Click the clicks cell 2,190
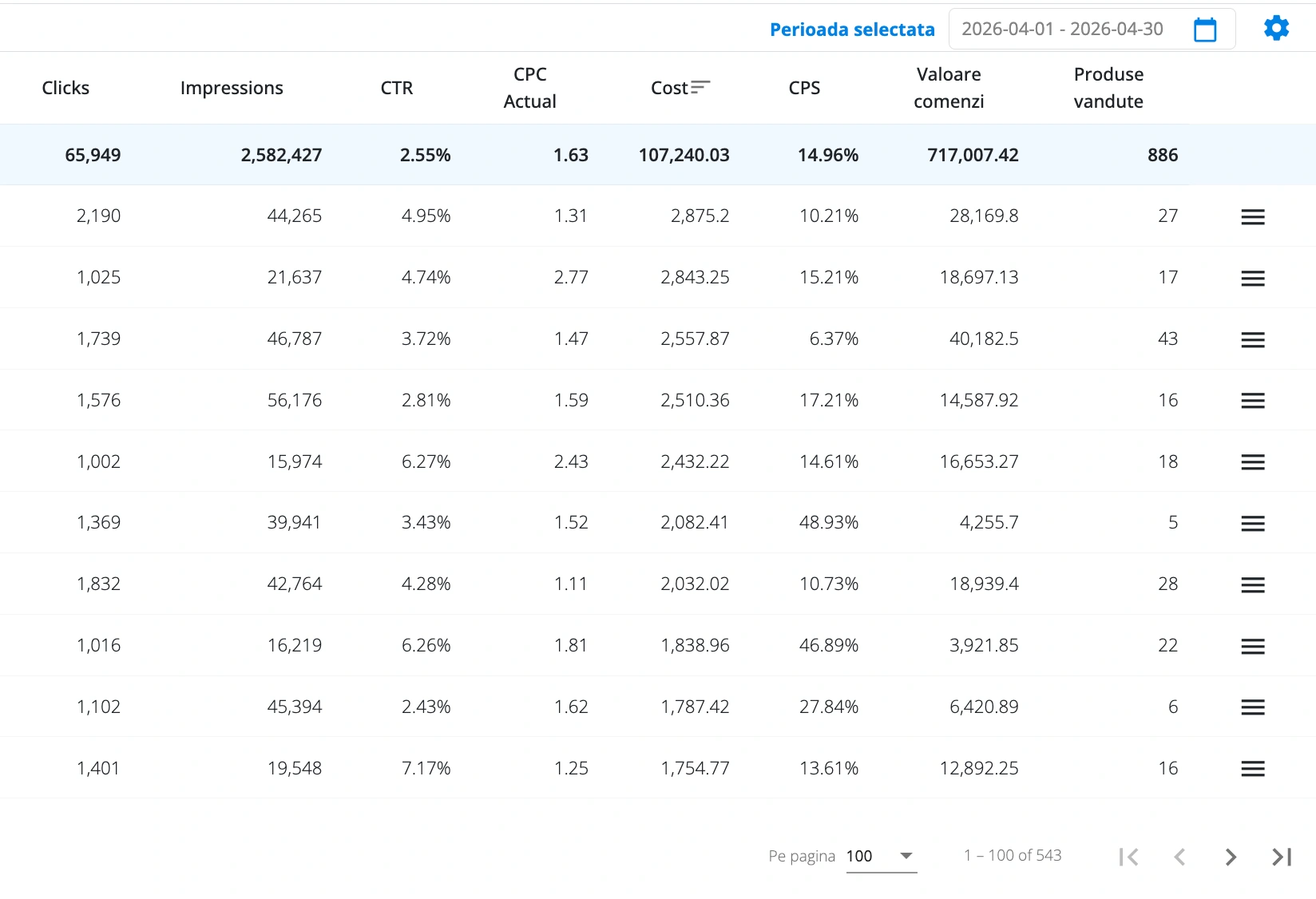 tap(98, 216)
